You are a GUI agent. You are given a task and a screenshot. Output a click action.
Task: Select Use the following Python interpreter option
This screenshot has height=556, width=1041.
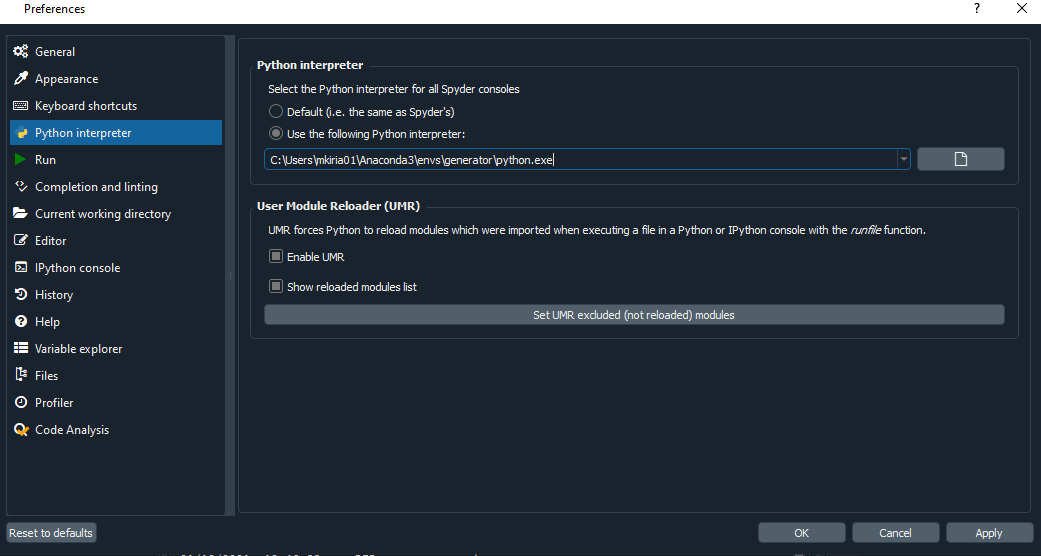click(x=276, y=134)
